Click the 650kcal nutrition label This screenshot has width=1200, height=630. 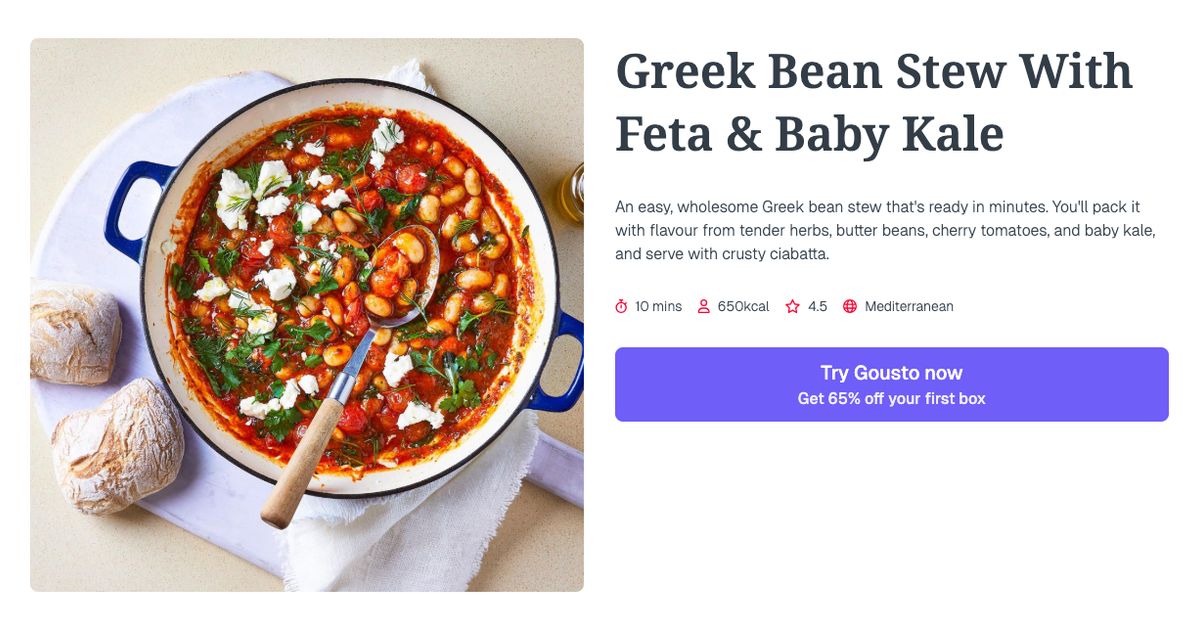tap(743, 306)
